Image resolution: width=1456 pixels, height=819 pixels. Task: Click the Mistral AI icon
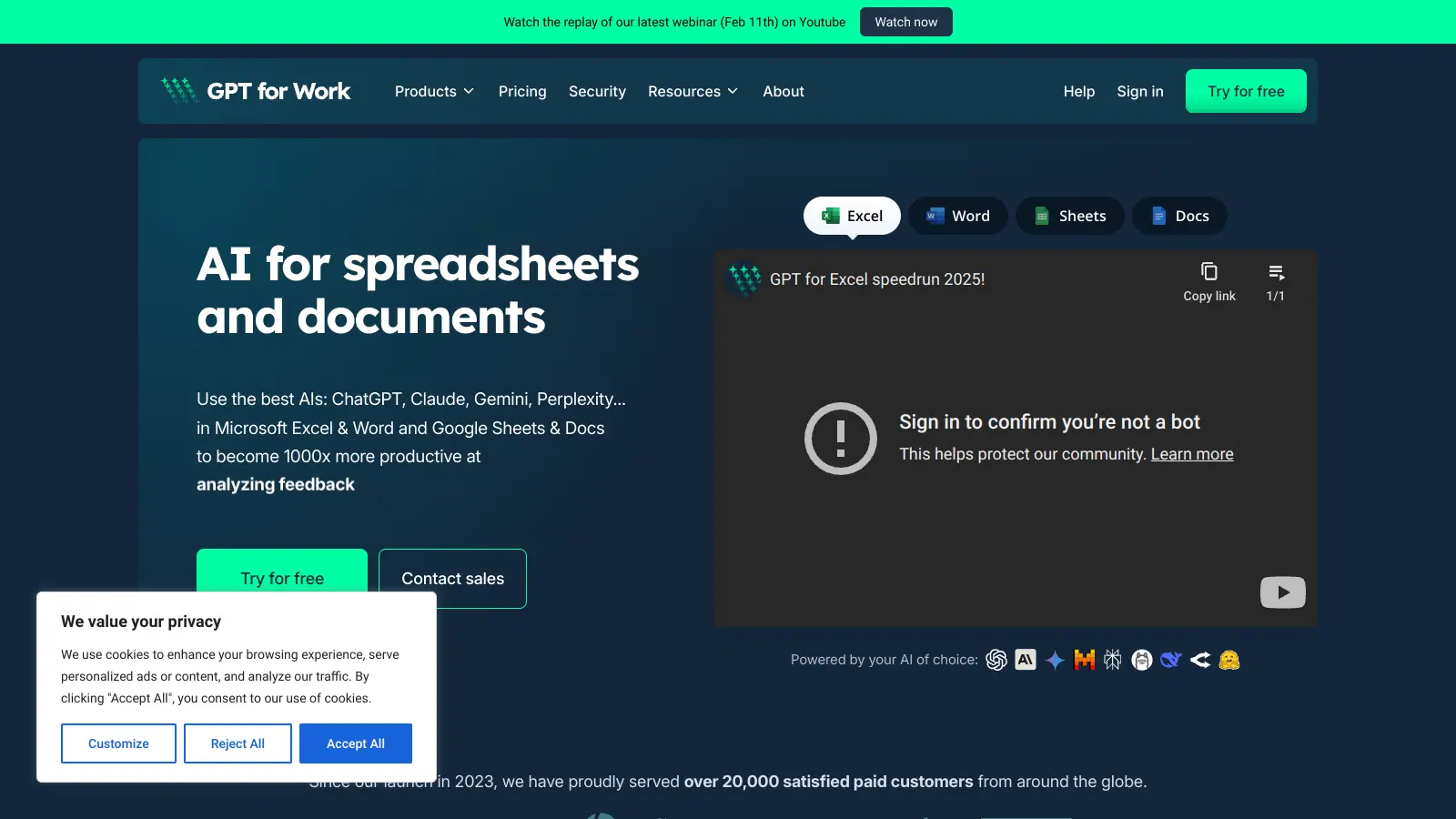point(1084,659)
